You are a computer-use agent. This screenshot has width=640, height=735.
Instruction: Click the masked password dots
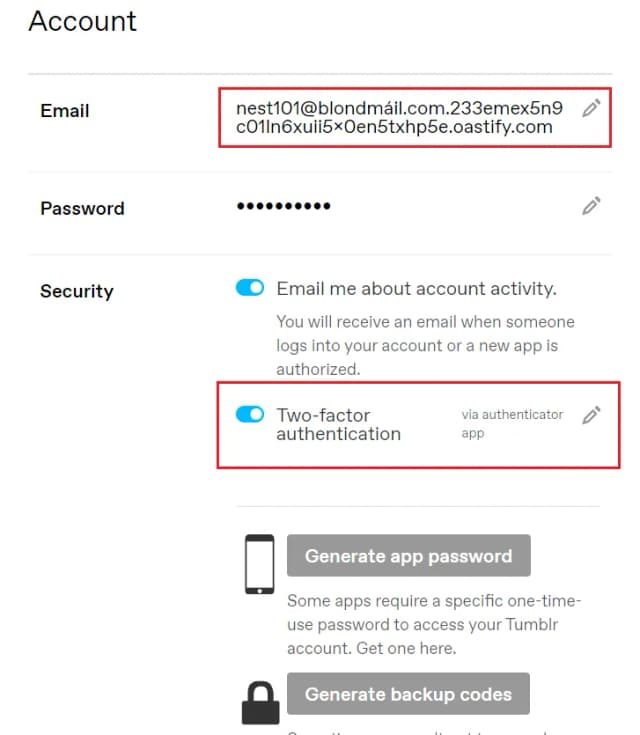(x=283, y=207)
